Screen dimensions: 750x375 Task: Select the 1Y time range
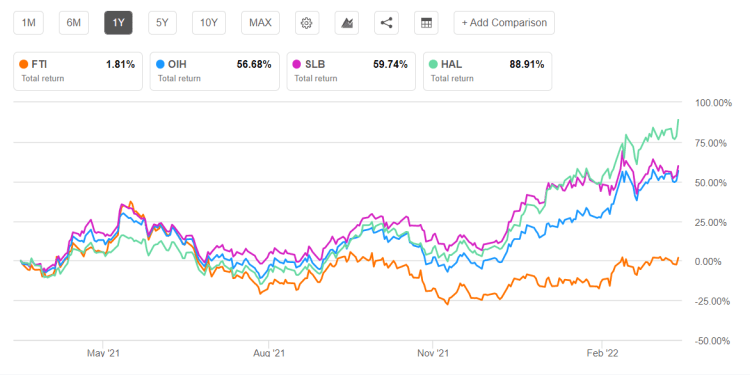point(118,23)
